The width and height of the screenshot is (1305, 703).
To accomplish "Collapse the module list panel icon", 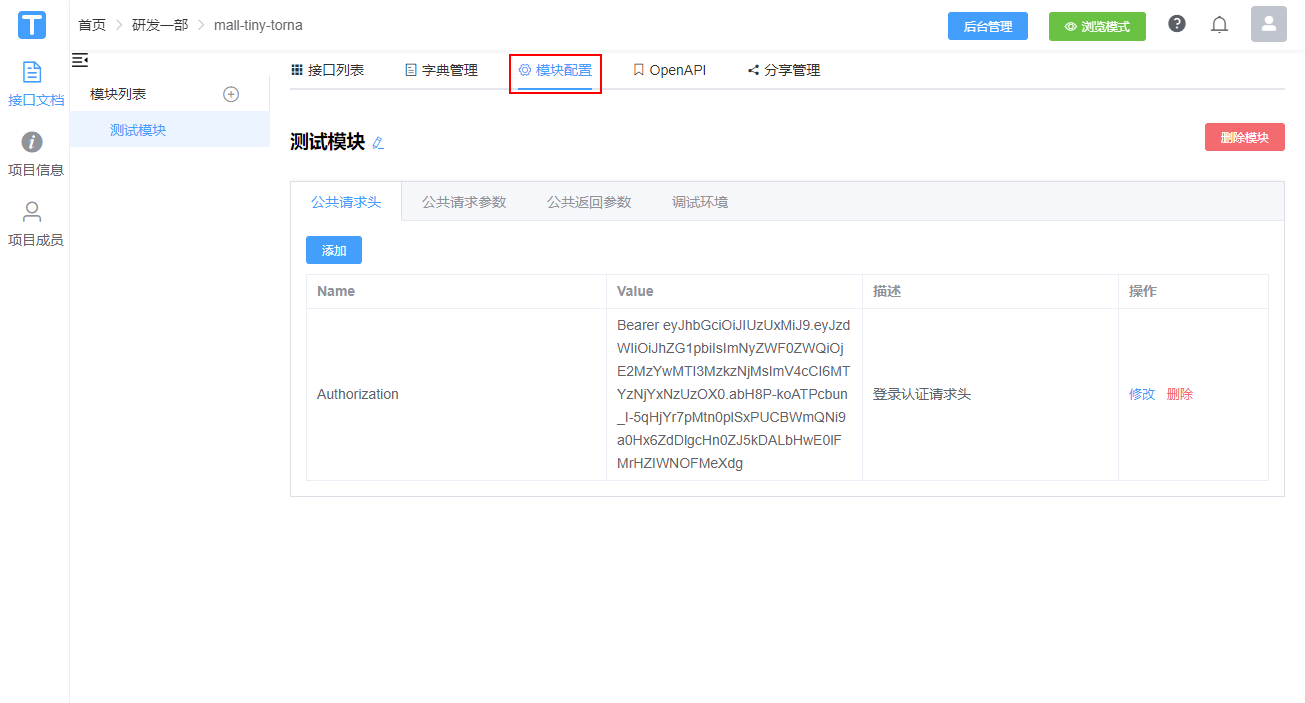I will [80, 60].
